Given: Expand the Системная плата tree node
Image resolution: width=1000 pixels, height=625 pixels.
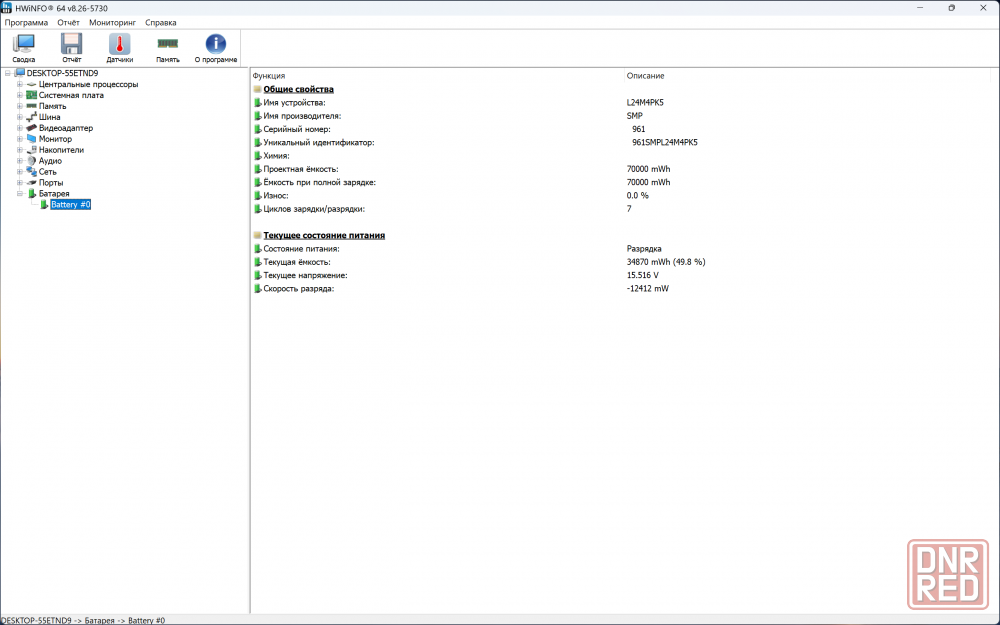Looking at the screenshot, I should (19, 95).
